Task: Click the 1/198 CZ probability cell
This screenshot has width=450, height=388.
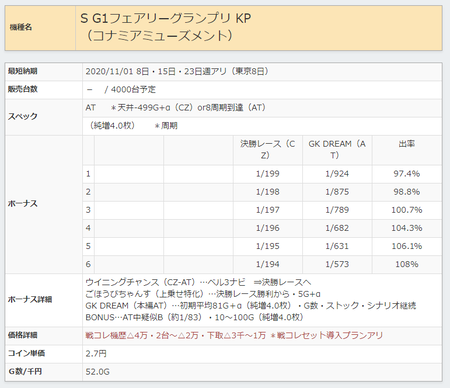Action: click(x=268, y=192)
